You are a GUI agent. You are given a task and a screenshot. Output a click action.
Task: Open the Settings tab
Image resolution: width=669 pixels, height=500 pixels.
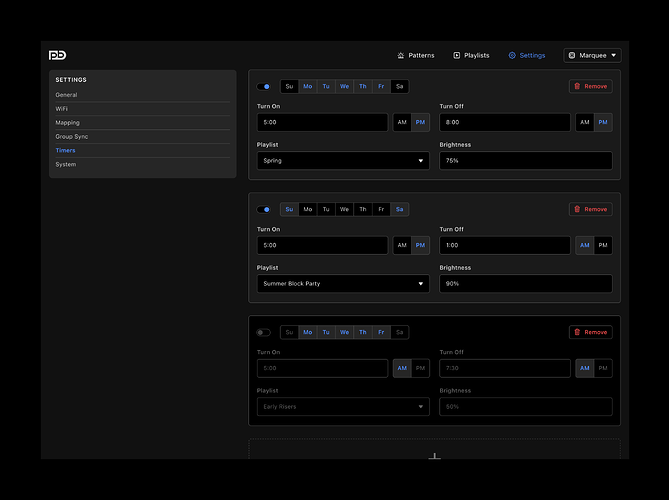(526, 55)
